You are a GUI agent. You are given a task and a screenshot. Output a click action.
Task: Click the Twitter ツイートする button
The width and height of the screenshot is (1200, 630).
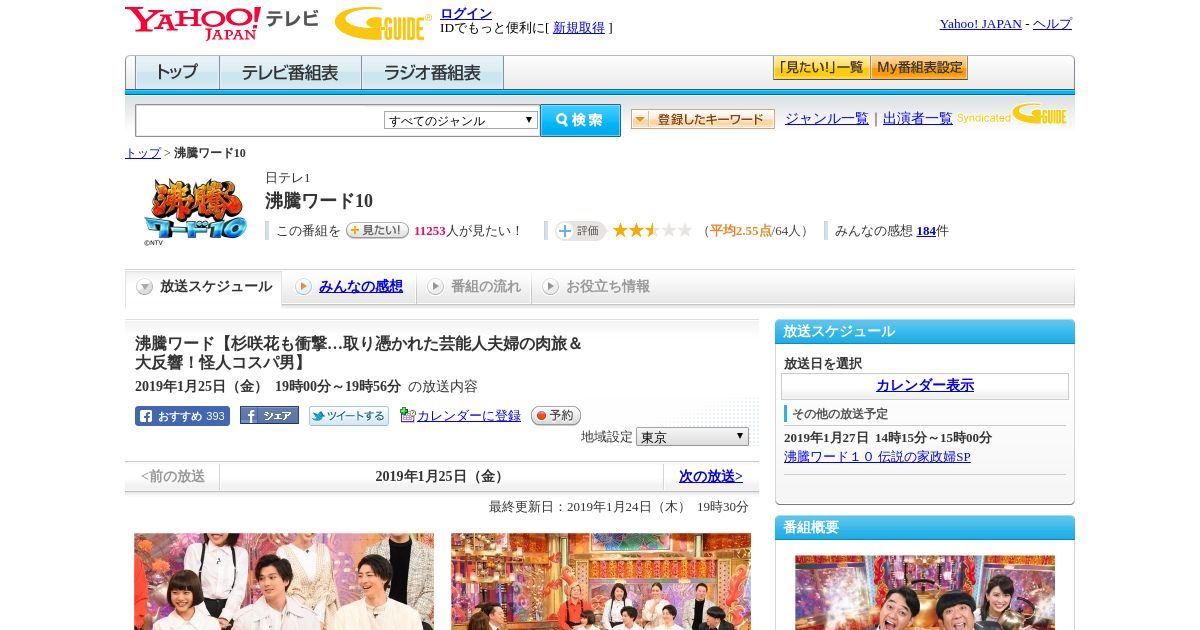[x=349, y=416]
